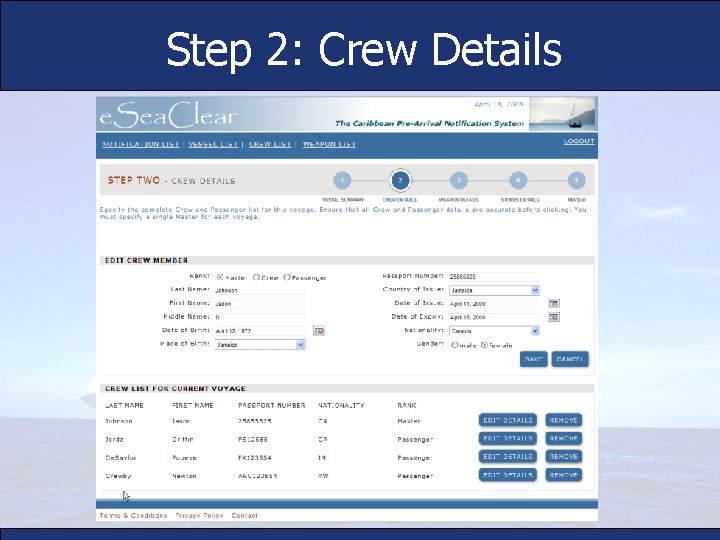Open the Crew List menu
This screenshot has width=720, height=540.
(x=270, y=144)
